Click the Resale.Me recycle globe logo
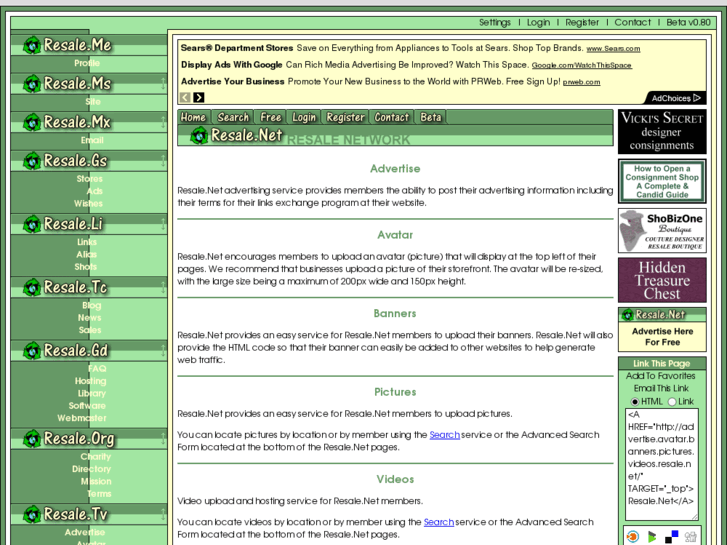The image size is (727, 545). (x=32, y=45)
